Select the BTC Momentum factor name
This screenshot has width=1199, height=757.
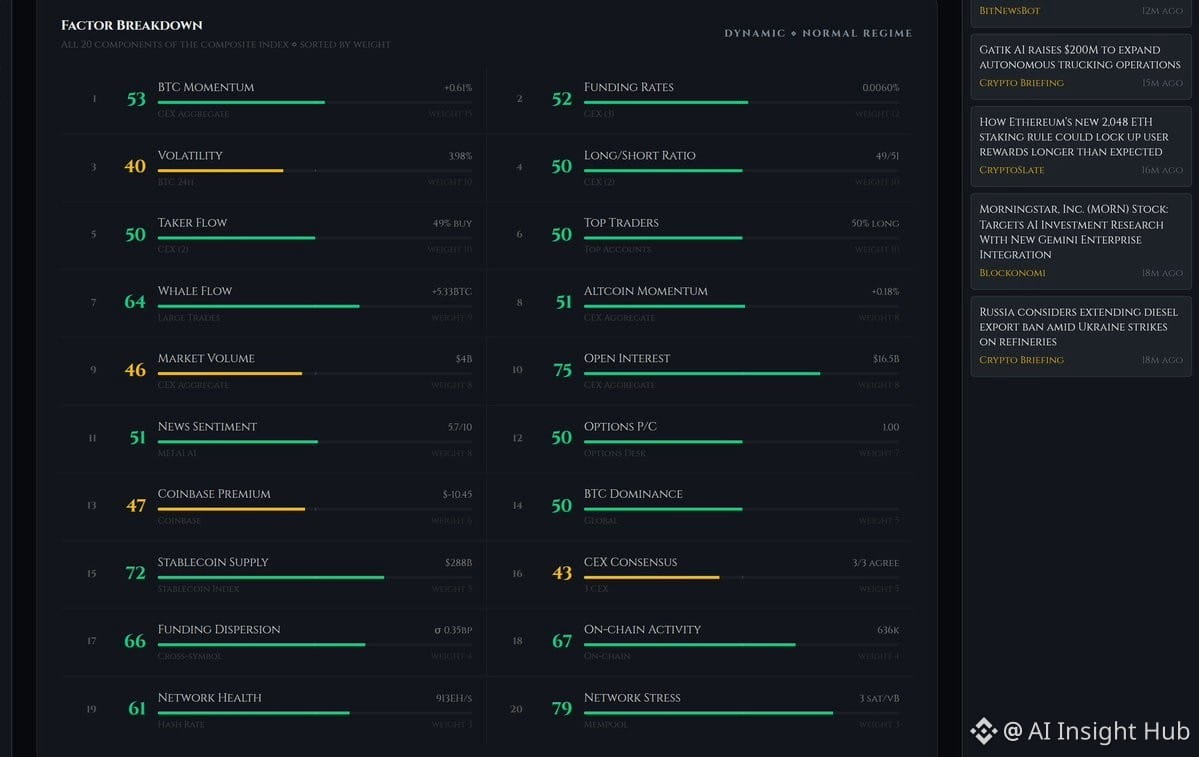[206, 87]
